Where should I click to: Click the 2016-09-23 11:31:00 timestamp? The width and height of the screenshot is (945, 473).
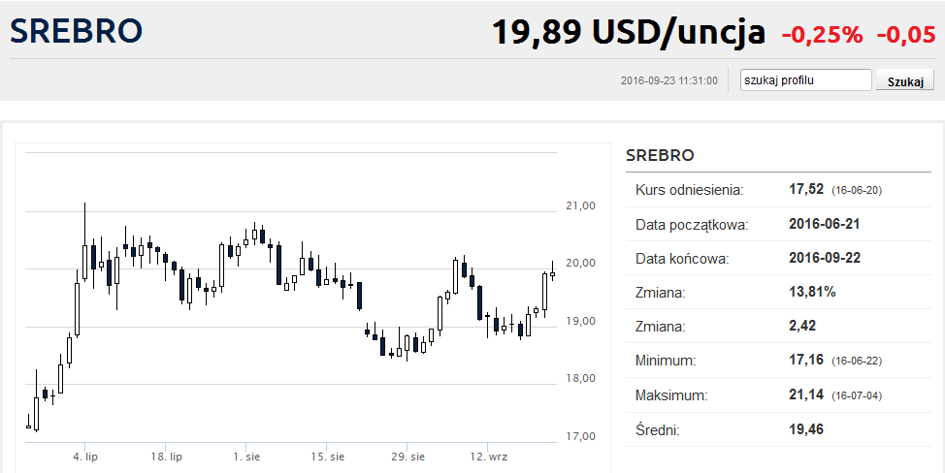(x=669, y=81)
